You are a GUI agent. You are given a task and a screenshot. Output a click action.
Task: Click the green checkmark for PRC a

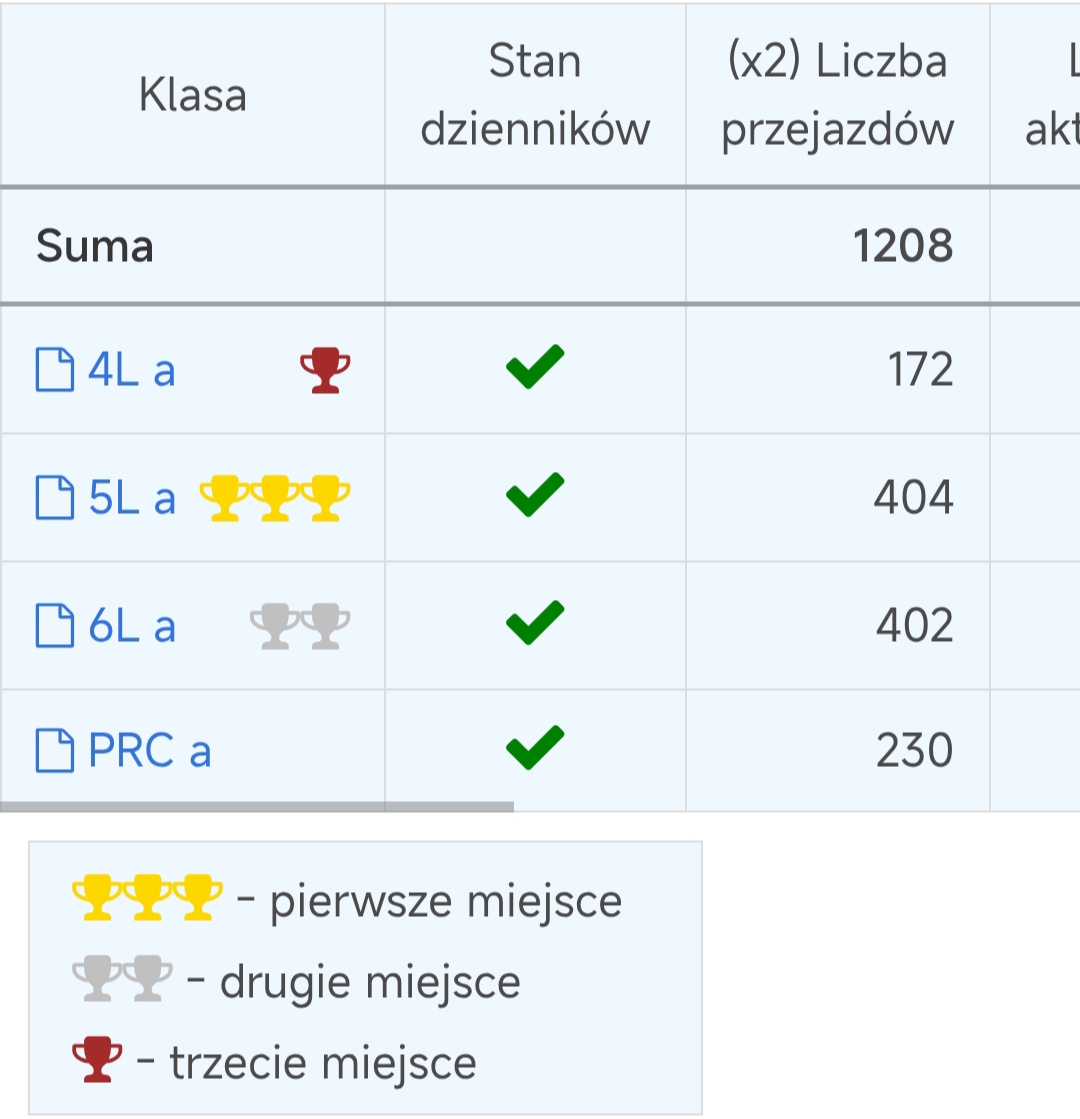pyautogui.click(x=535, y=747)
